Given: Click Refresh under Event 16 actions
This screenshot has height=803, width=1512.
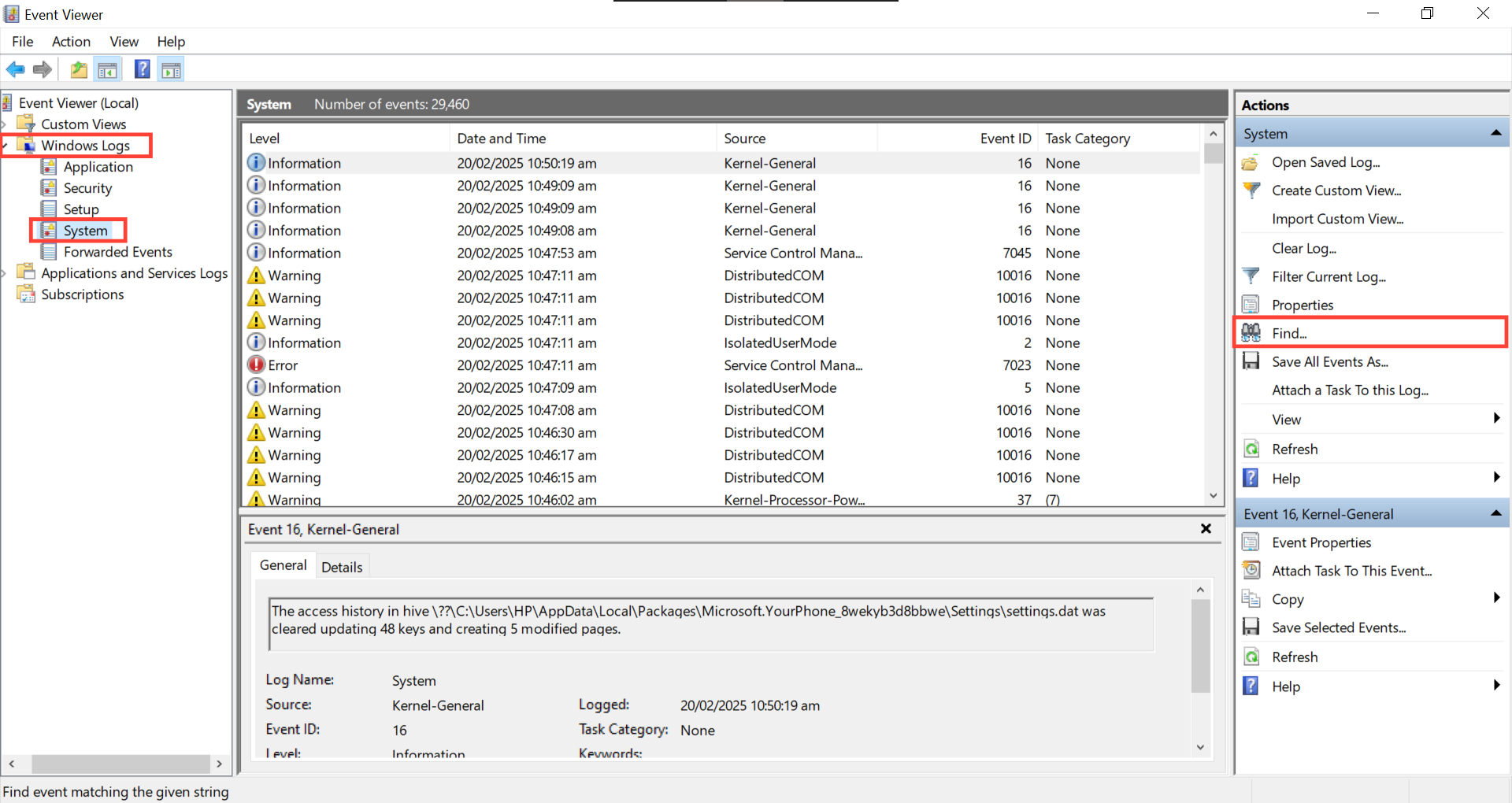Looking at the screenshot, I should coord(1295,657).
